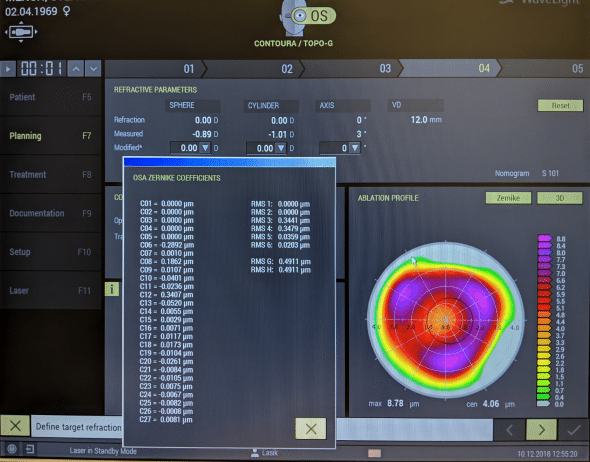The image size is (590, 462).
Task: Close the OSA Zernike Coefficients dialog
Action: coord(311,429)
